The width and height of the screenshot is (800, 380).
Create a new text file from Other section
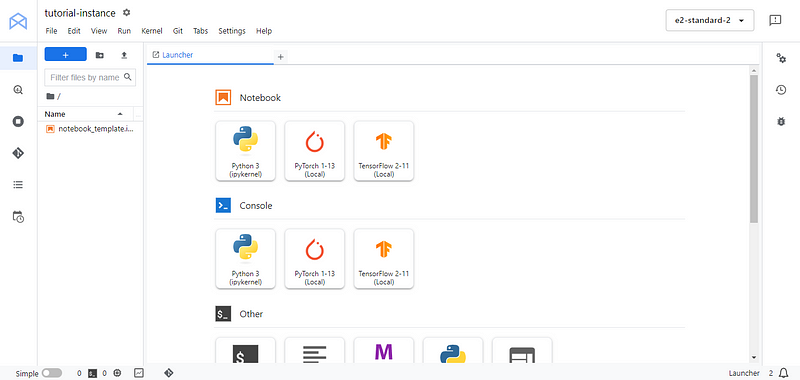tap(315, 351)
